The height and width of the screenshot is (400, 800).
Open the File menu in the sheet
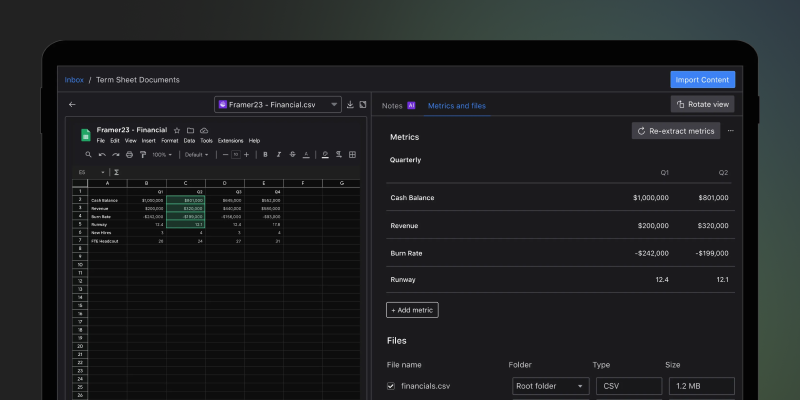click(x=101, y=141)
